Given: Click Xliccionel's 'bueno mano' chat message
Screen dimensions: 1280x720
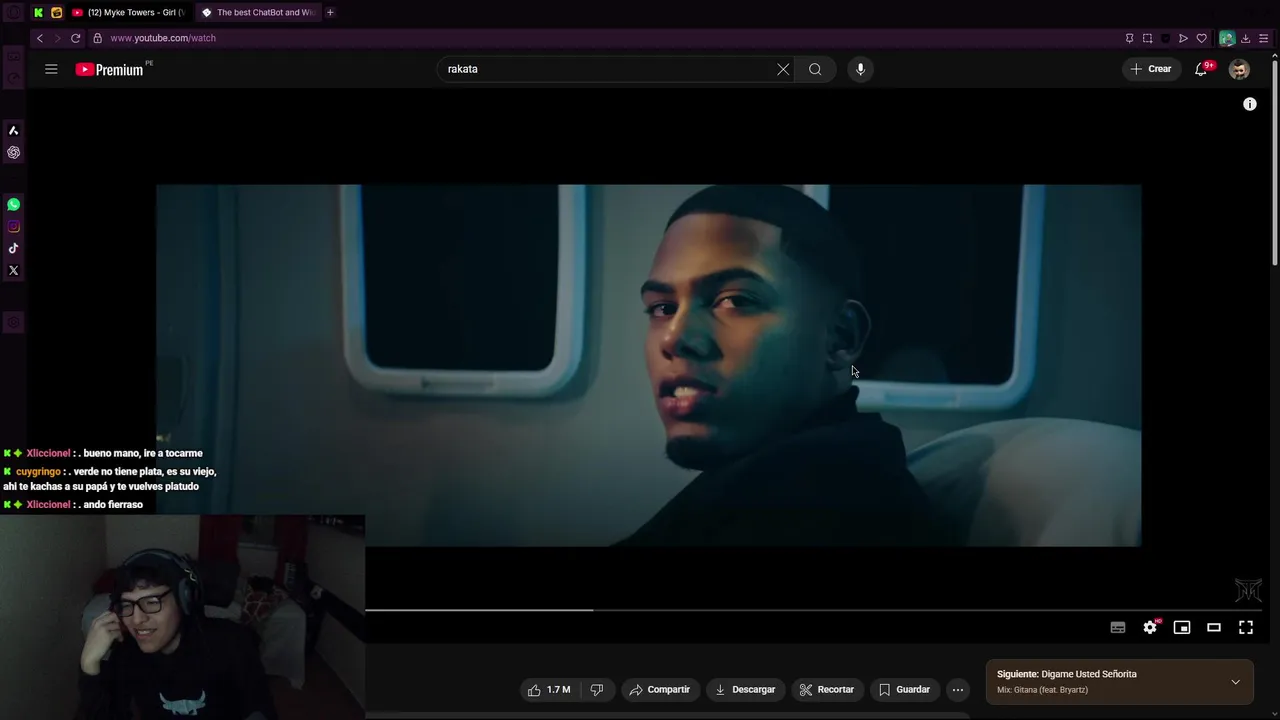Looking at the screenshot, I should pos(103,453).
